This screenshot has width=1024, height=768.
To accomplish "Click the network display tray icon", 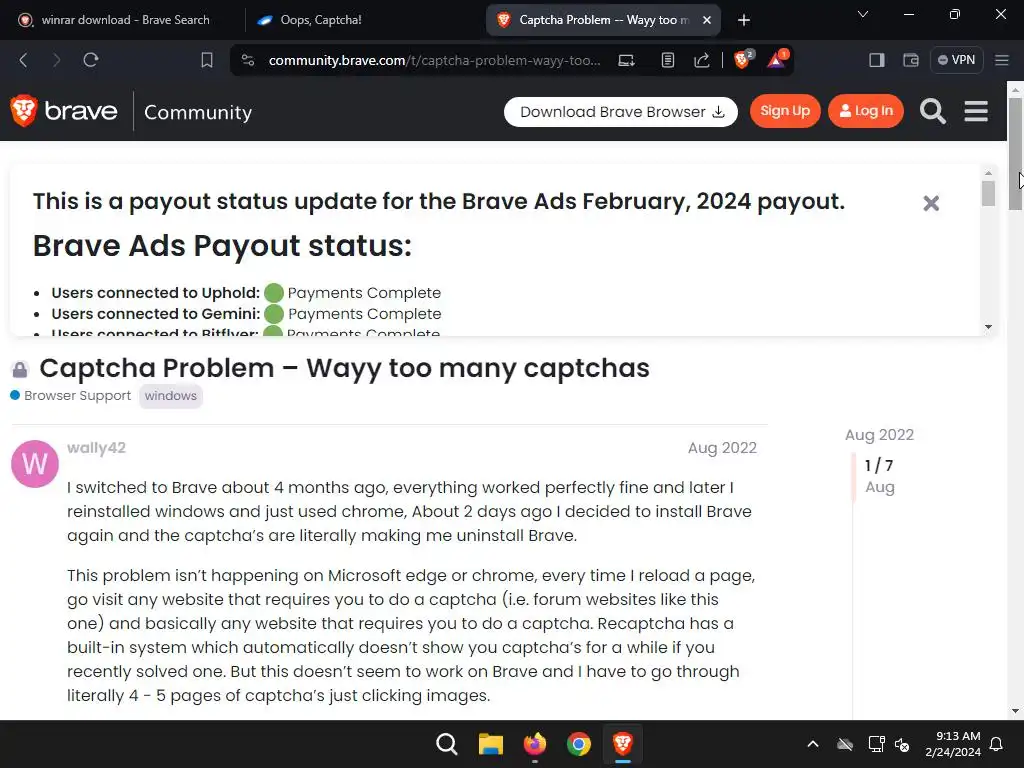I will 876,744.
